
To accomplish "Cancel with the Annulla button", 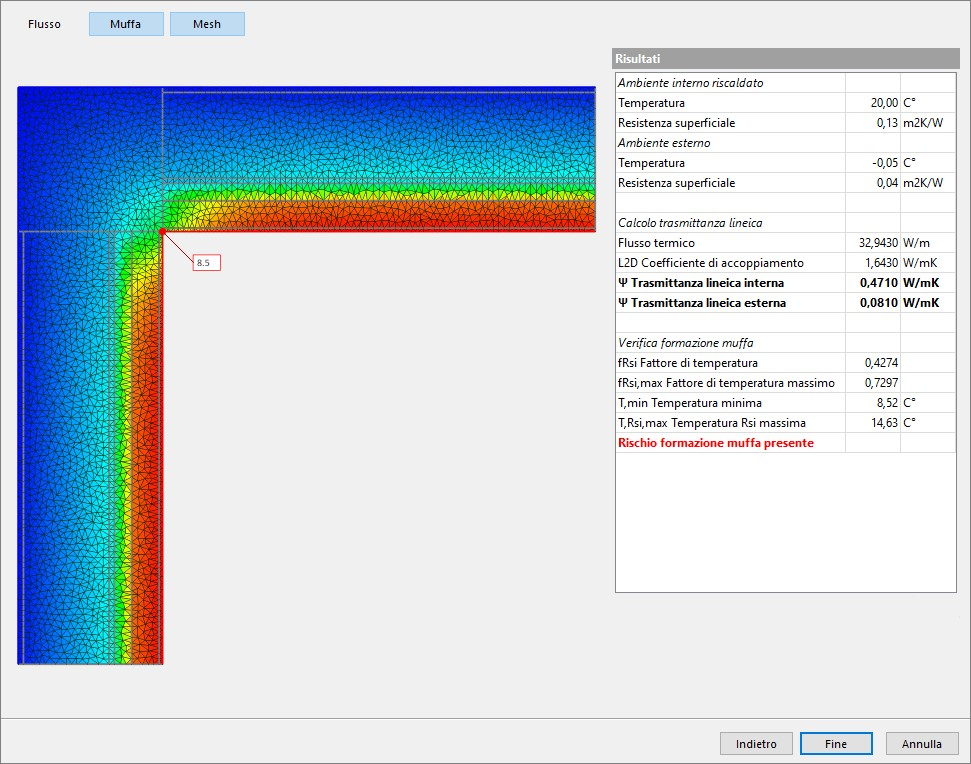I will (921, 744).
